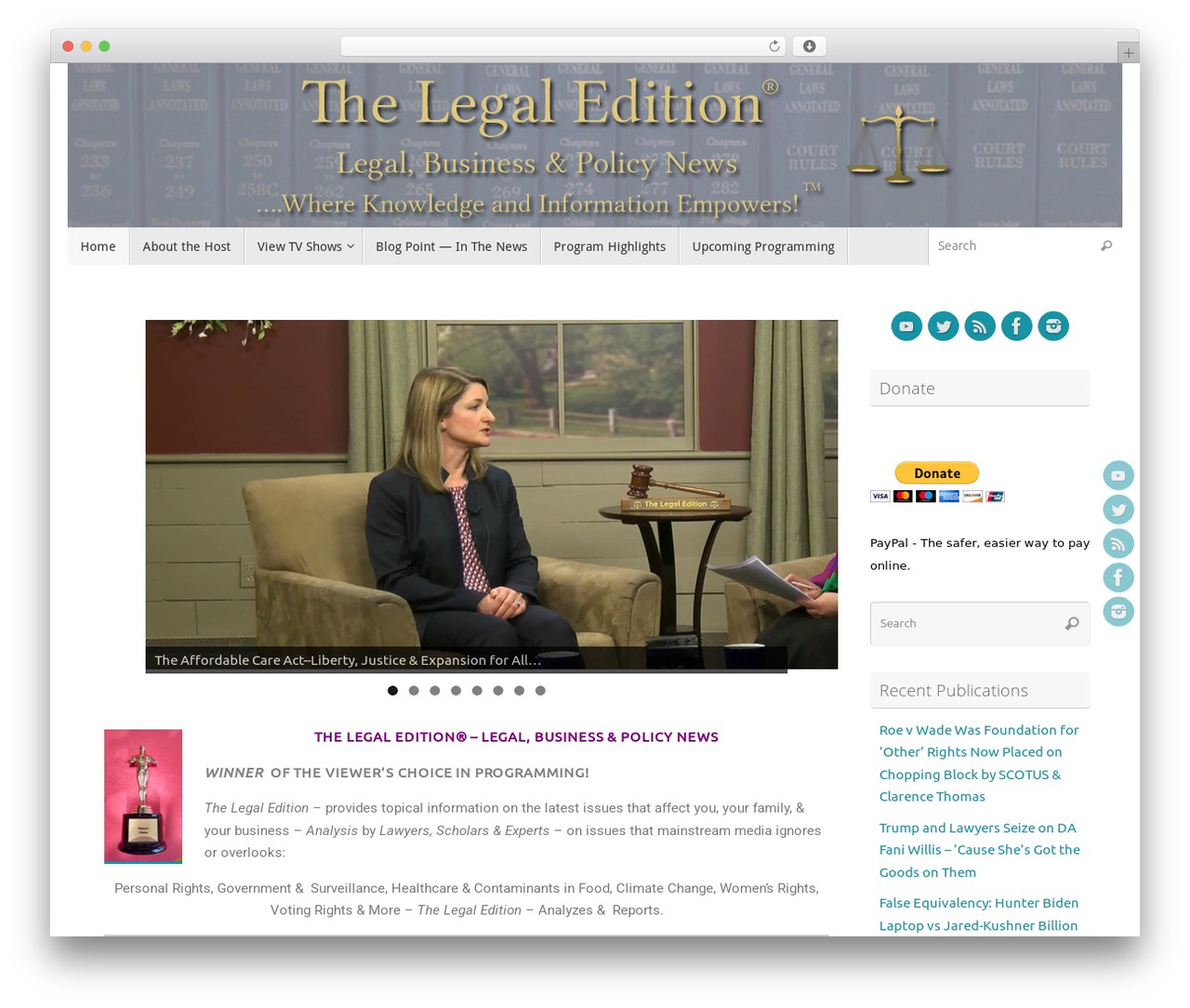Click the floating YouTube icon at the right edge
Screen dimensions: 1190x1008
click(x=1118, y=475)
